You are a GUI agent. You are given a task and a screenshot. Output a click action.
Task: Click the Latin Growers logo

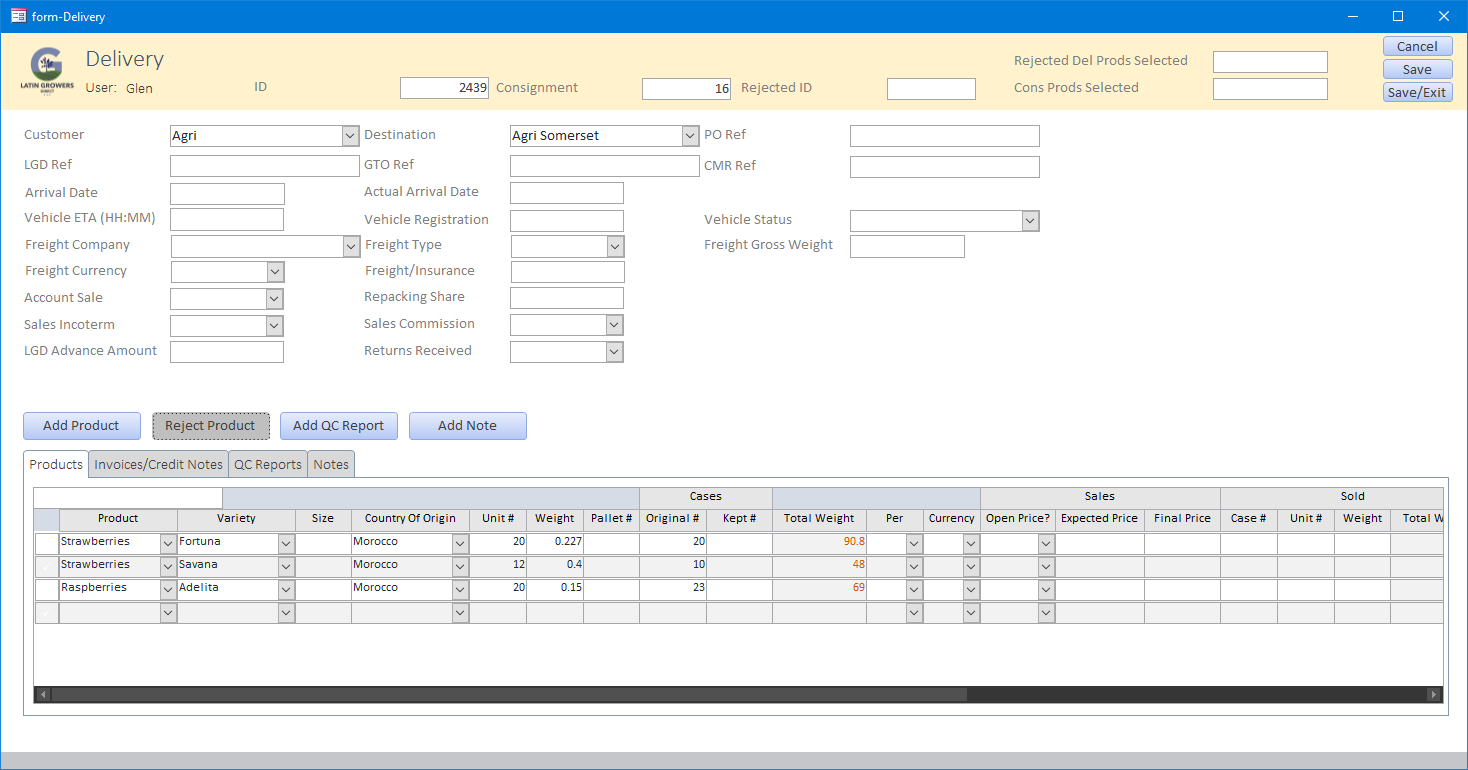tap(46, 72)
